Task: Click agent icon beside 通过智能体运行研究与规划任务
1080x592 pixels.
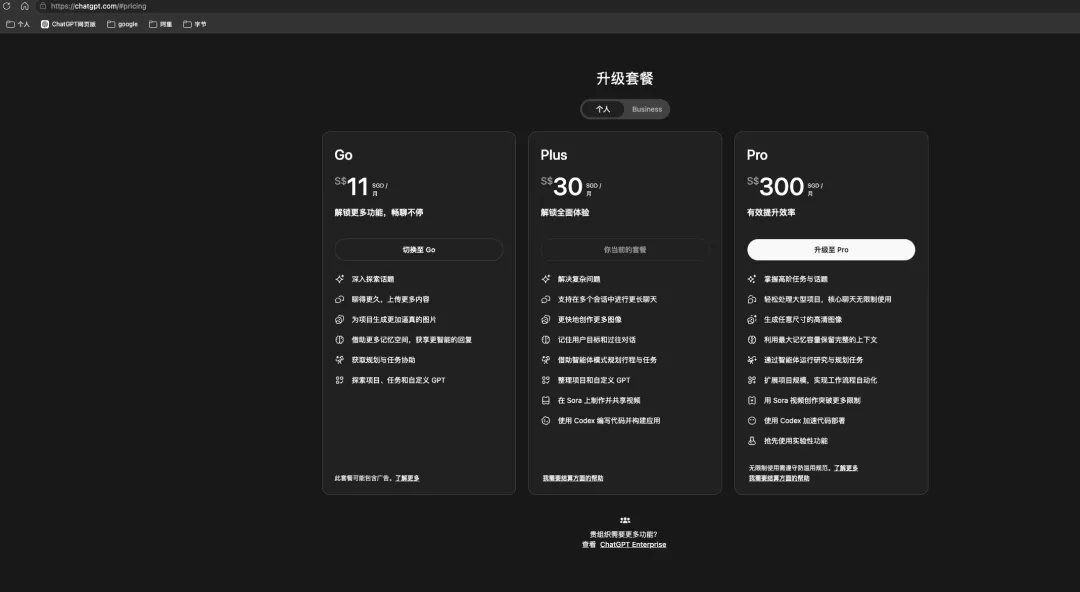Action: (x=751, y=360)
